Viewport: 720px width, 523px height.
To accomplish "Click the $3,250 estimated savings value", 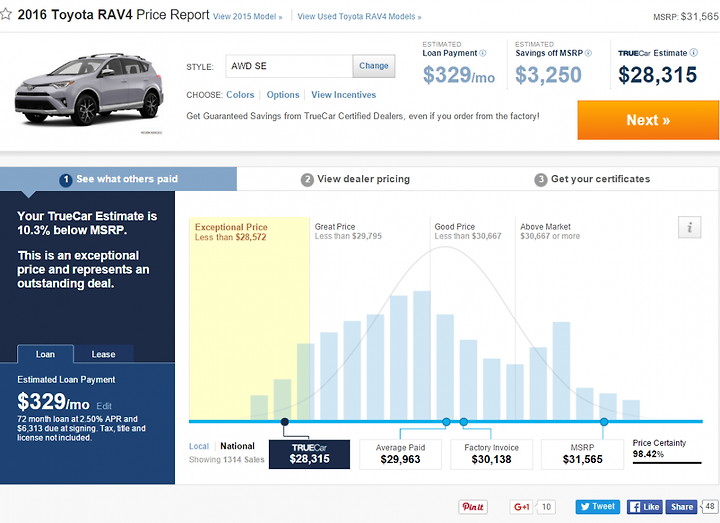I will [x=548, y=75].
